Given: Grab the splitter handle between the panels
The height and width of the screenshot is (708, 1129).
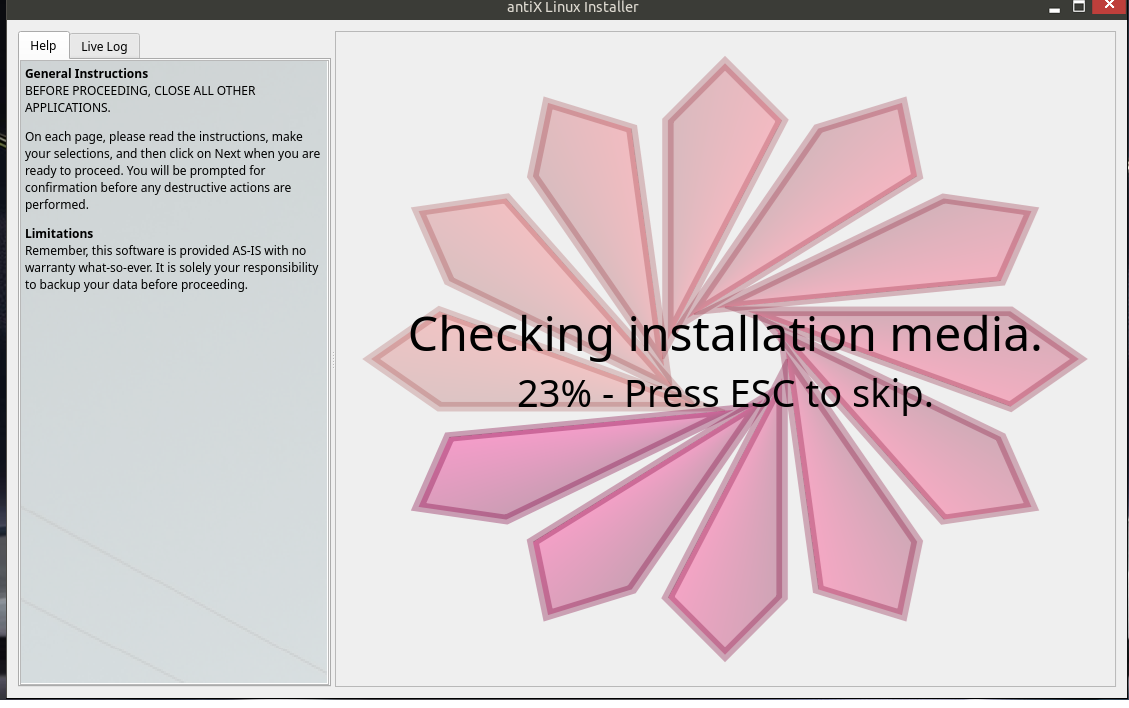Looking at the screenshot, I should click(333, 359).
